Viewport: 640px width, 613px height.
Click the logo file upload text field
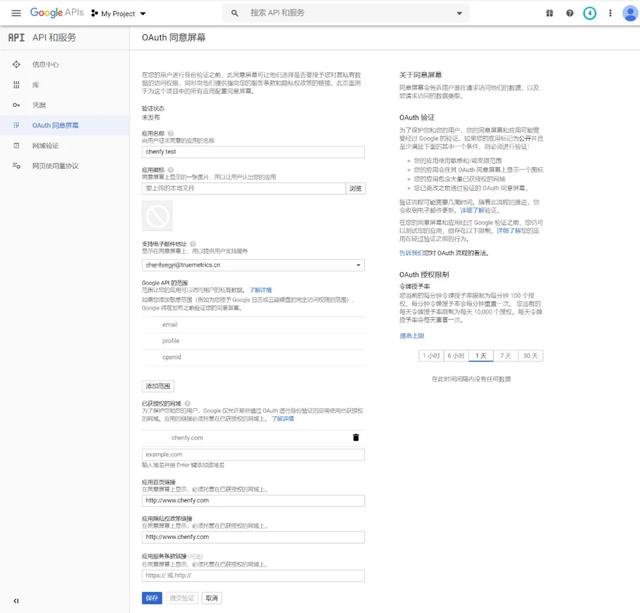point(244,188)
